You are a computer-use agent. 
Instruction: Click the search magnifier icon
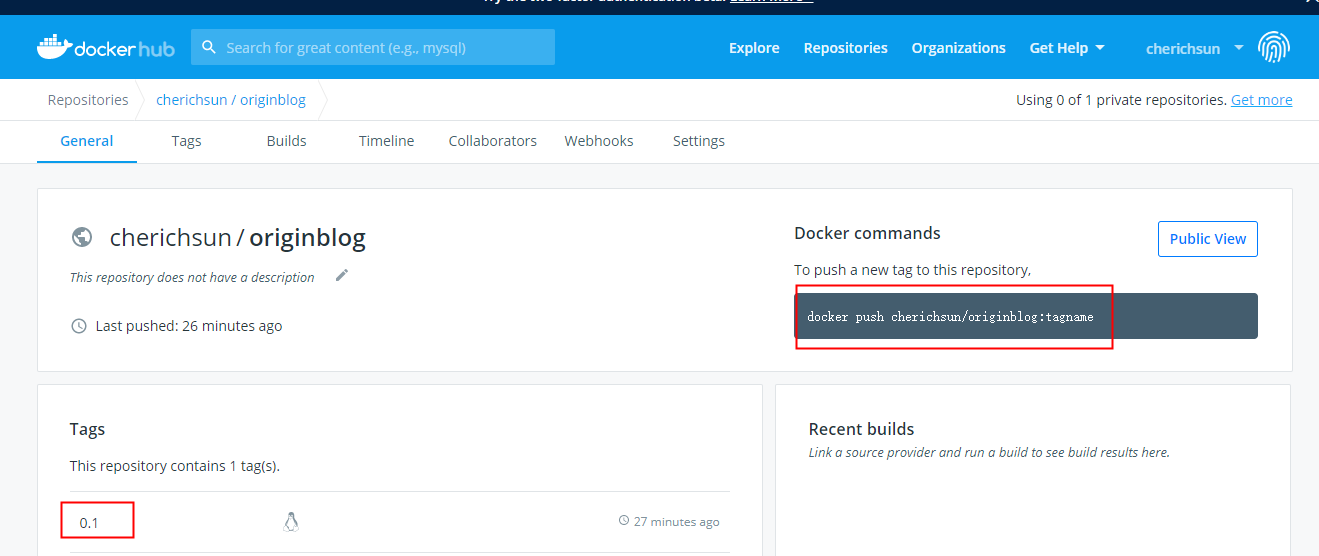click(209, 47)
